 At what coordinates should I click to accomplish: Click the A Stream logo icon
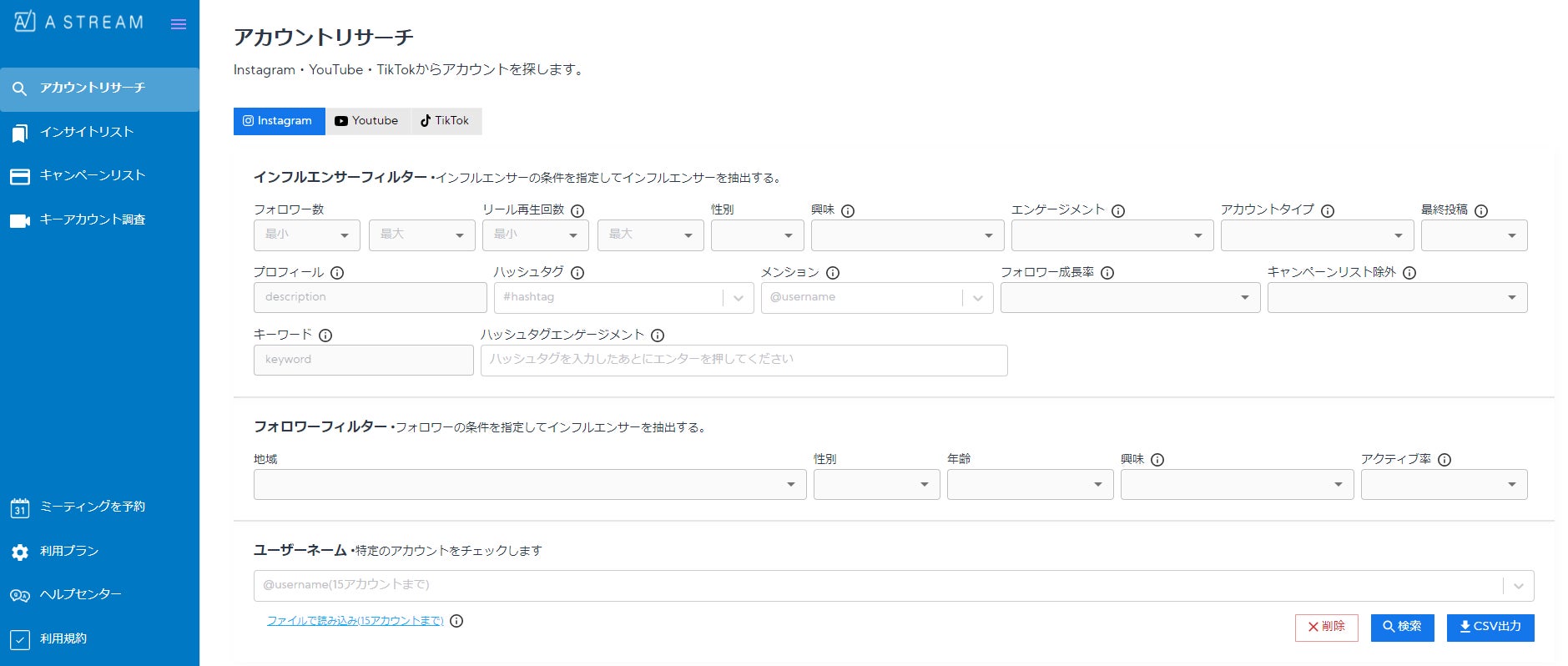[25, 22]
